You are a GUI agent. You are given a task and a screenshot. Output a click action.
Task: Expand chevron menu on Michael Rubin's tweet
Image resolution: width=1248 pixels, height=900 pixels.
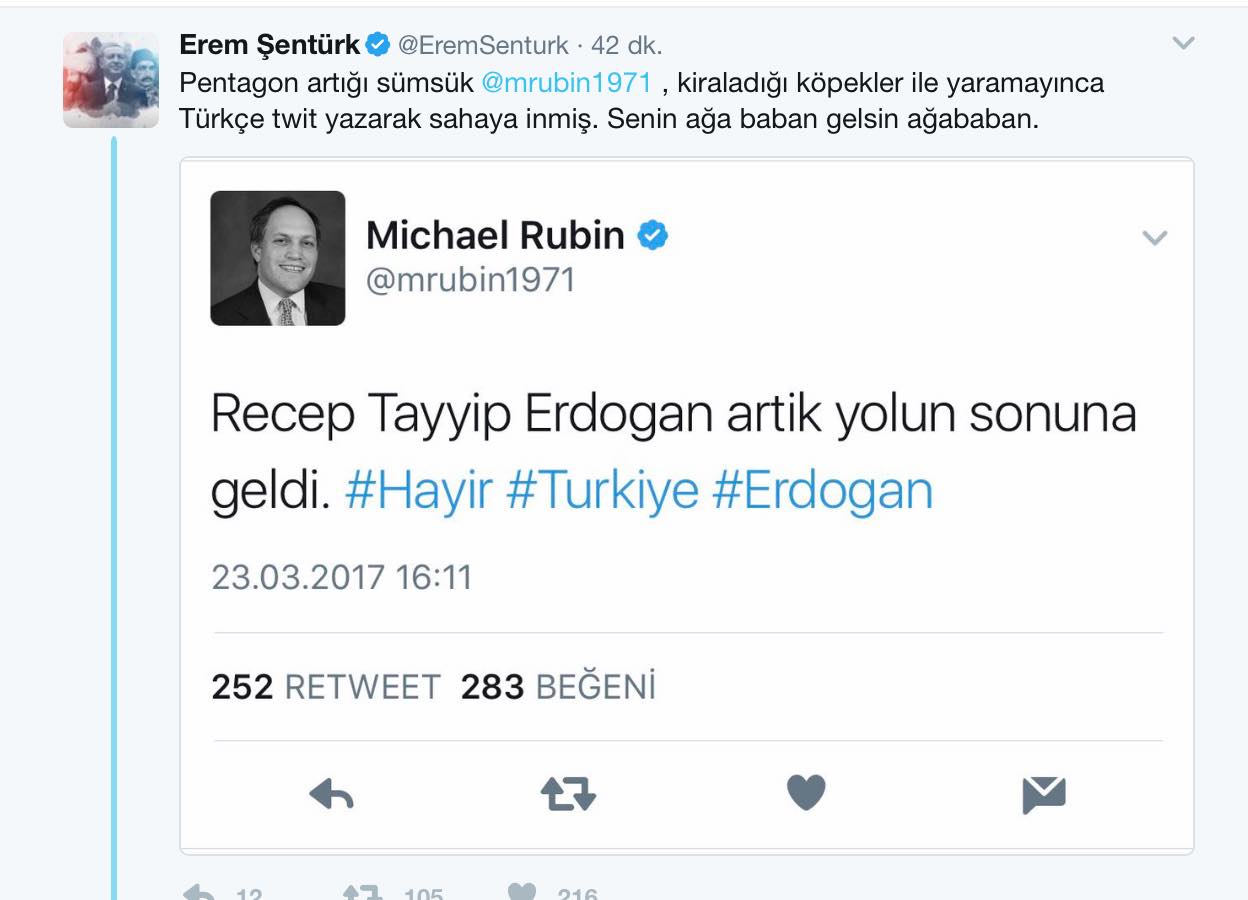1155,238
